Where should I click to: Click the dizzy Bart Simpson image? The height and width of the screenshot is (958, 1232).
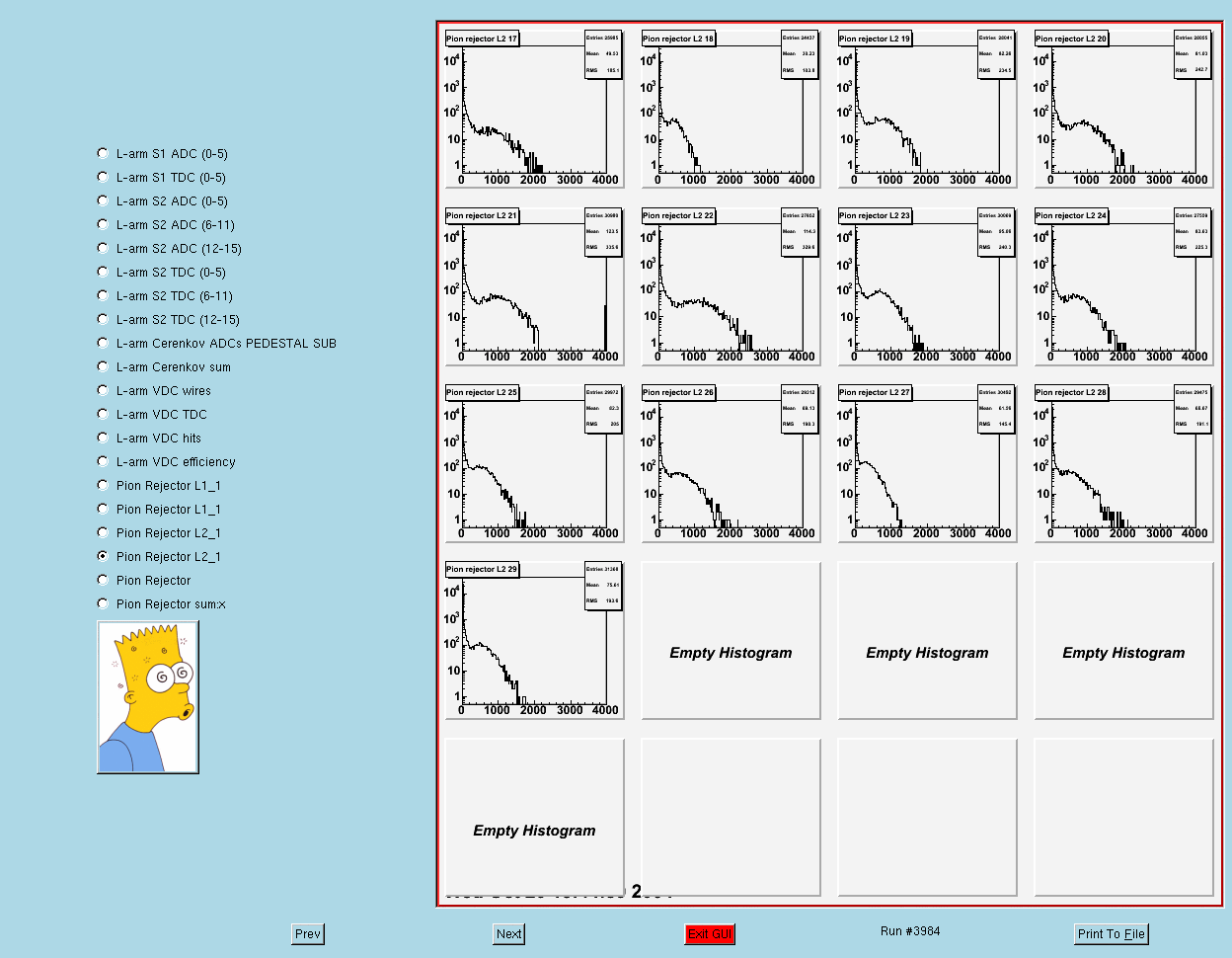coord(148,697)
